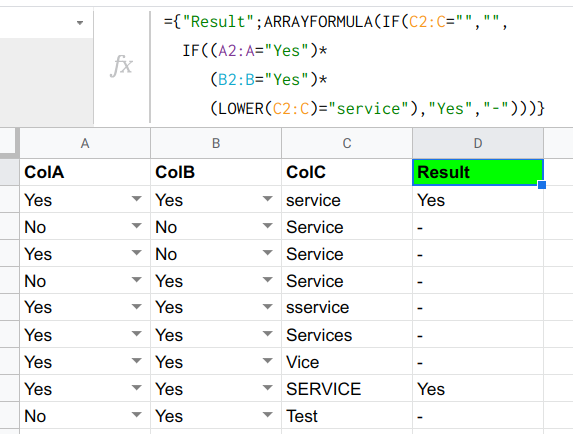This screenshot has height=434, width=573.
Task: Open the name box dropdown arrow
Action: (x=80, y=23)
